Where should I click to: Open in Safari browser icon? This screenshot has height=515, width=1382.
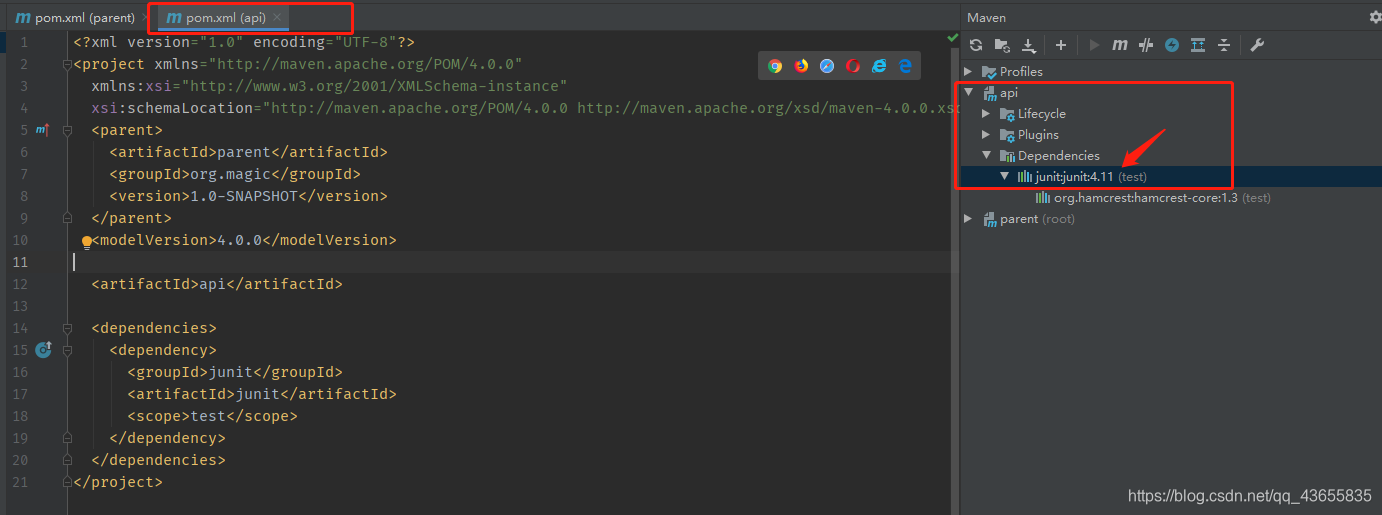(x=827, y=66)
